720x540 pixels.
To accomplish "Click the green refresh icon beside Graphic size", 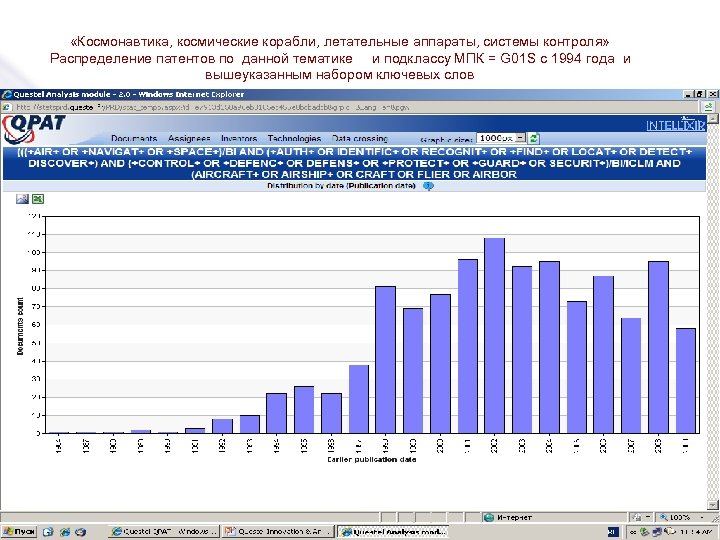I will [x=533, y=138].
